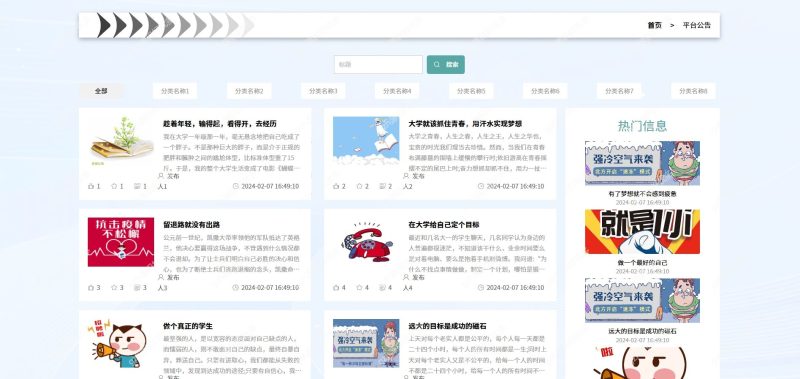Viewport: 800px width, 379px height.
Task: Click 远大的目标是成功的磁石 caption in hot info sidebar
Action: 642,332
